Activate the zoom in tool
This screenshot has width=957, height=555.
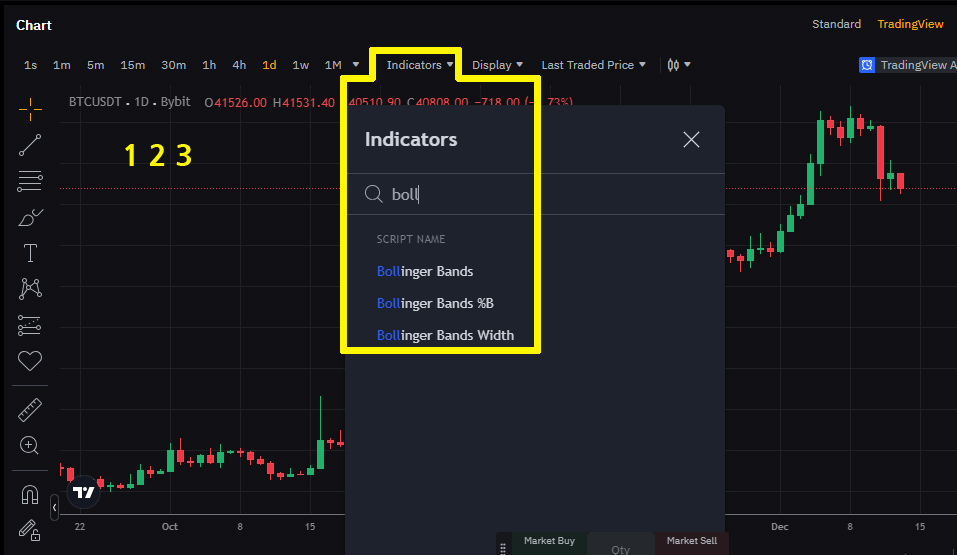click(30, 445)
